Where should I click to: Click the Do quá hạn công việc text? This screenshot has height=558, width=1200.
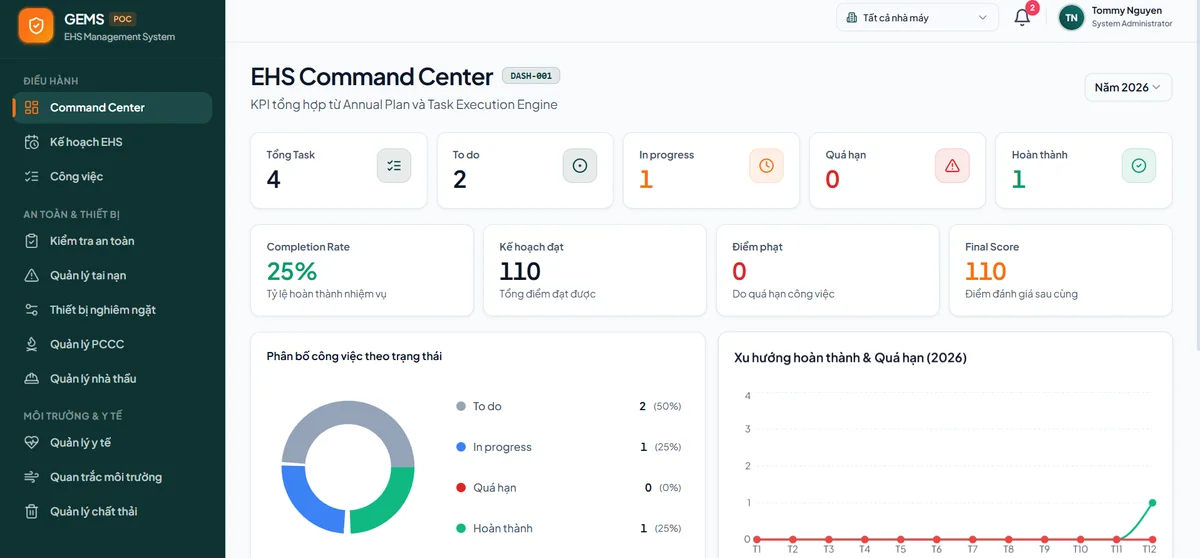tap(783, 294)
